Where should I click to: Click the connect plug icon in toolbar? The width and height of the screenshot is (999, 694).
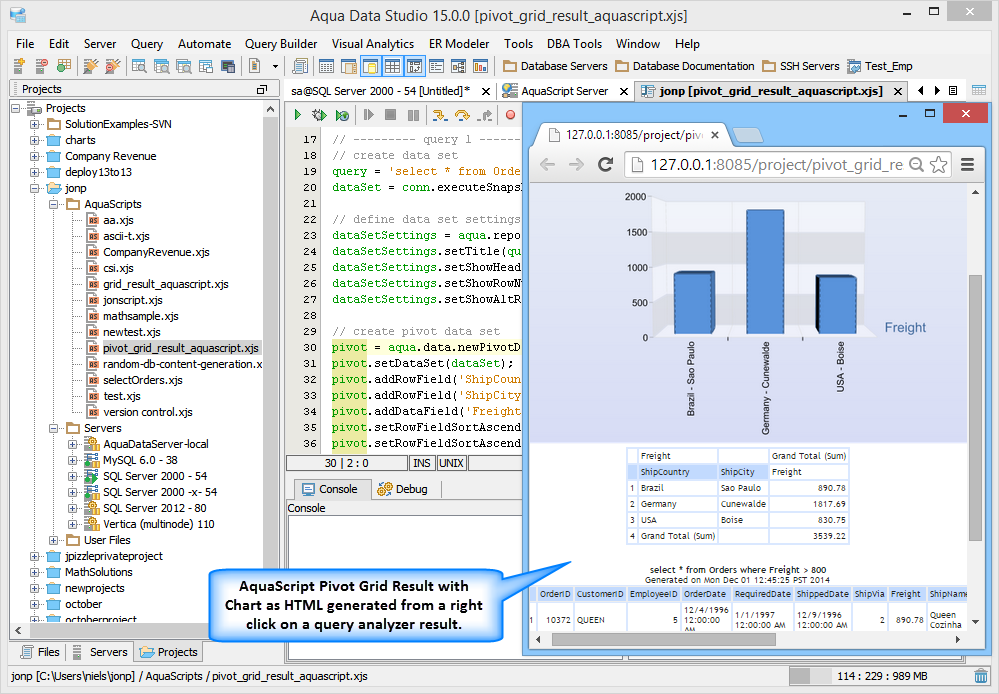90,66
